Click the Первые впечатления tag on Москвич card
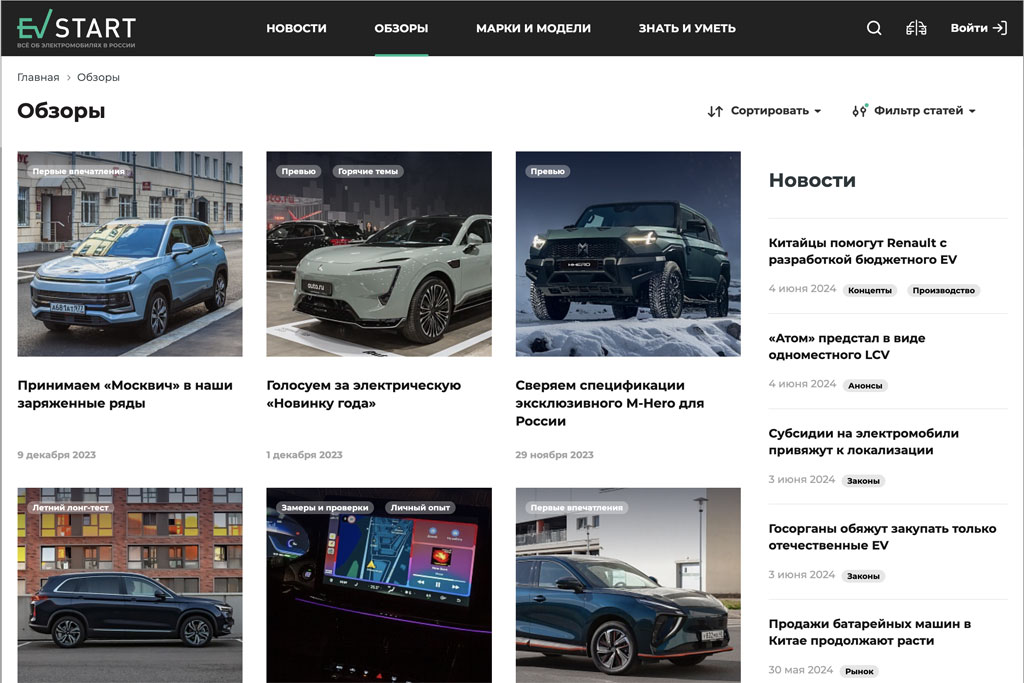Screen dimensions: 1024x683 coord(78,171)
